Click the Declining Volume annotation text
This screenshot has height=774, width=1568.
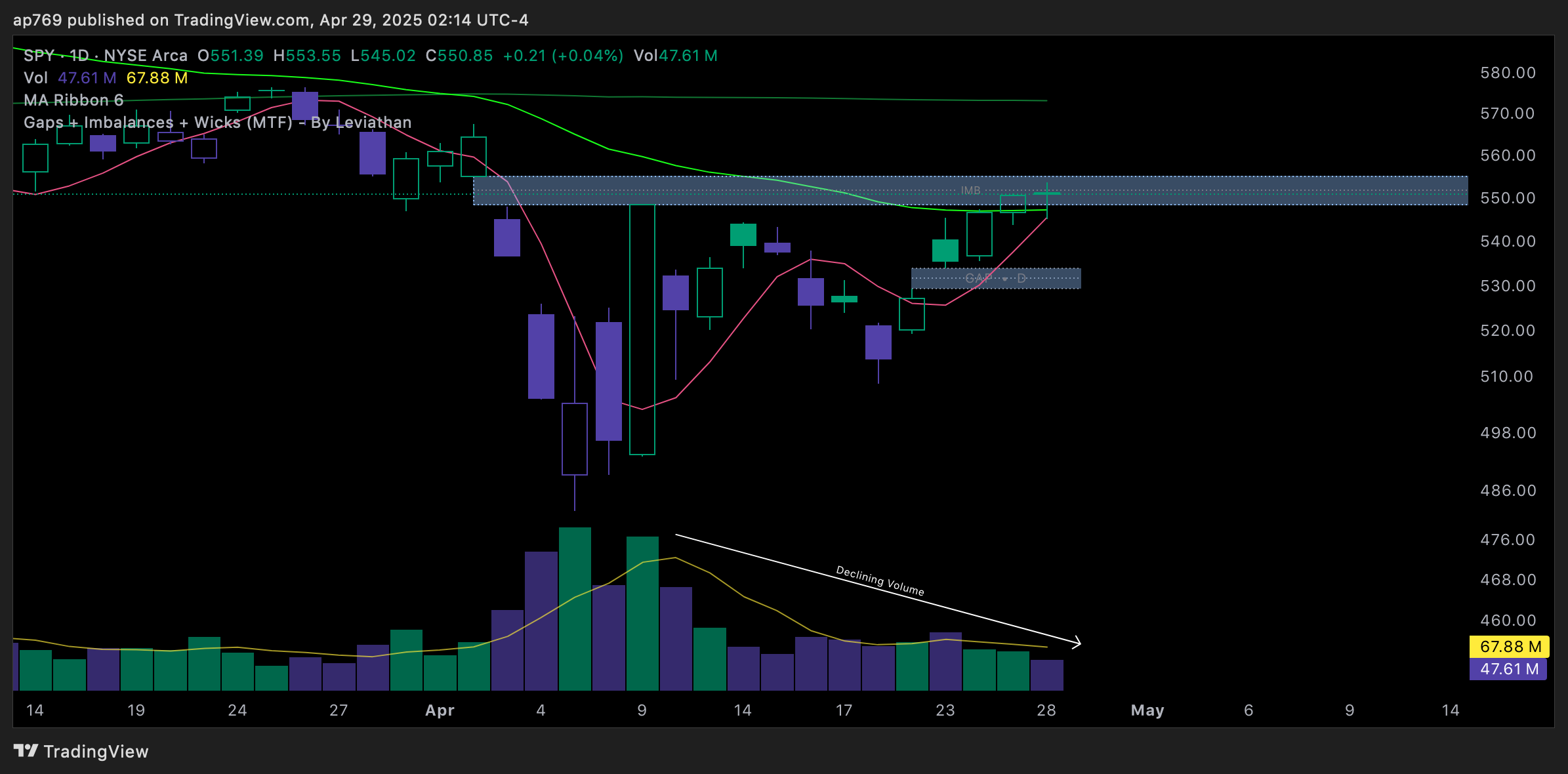[x=880, y=581]
